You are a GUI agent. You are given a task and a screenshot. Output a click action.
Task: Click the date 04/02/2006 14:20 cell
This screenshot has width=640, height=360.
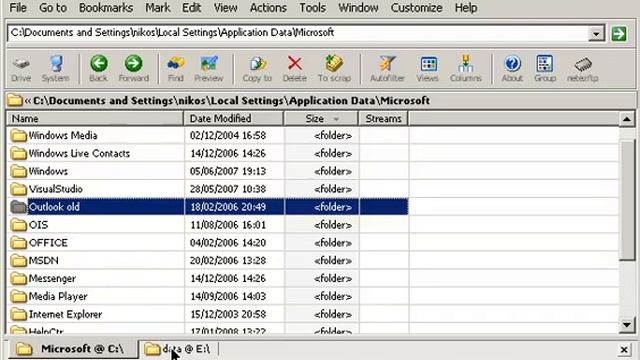point(234,243)
